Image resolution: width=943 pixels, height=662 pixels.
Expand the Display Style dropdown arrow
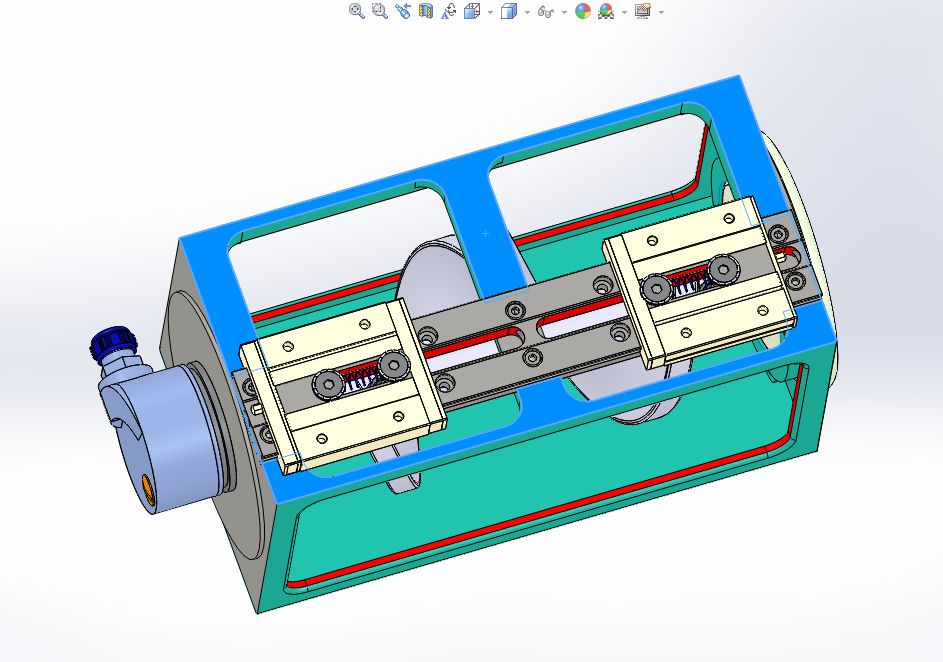(527, 12)
